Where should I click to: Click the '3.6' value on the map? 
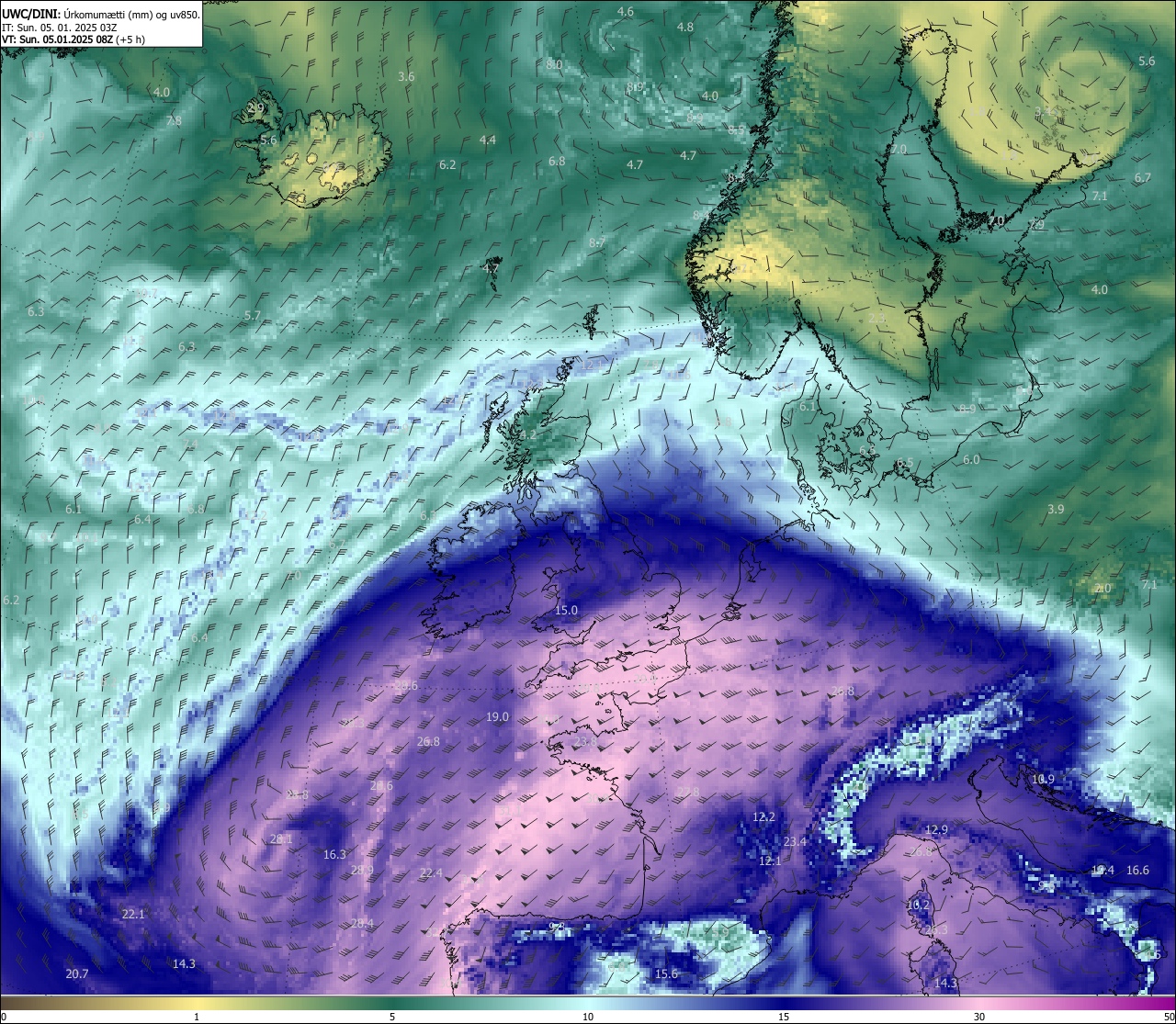click(x=406, y=77)
